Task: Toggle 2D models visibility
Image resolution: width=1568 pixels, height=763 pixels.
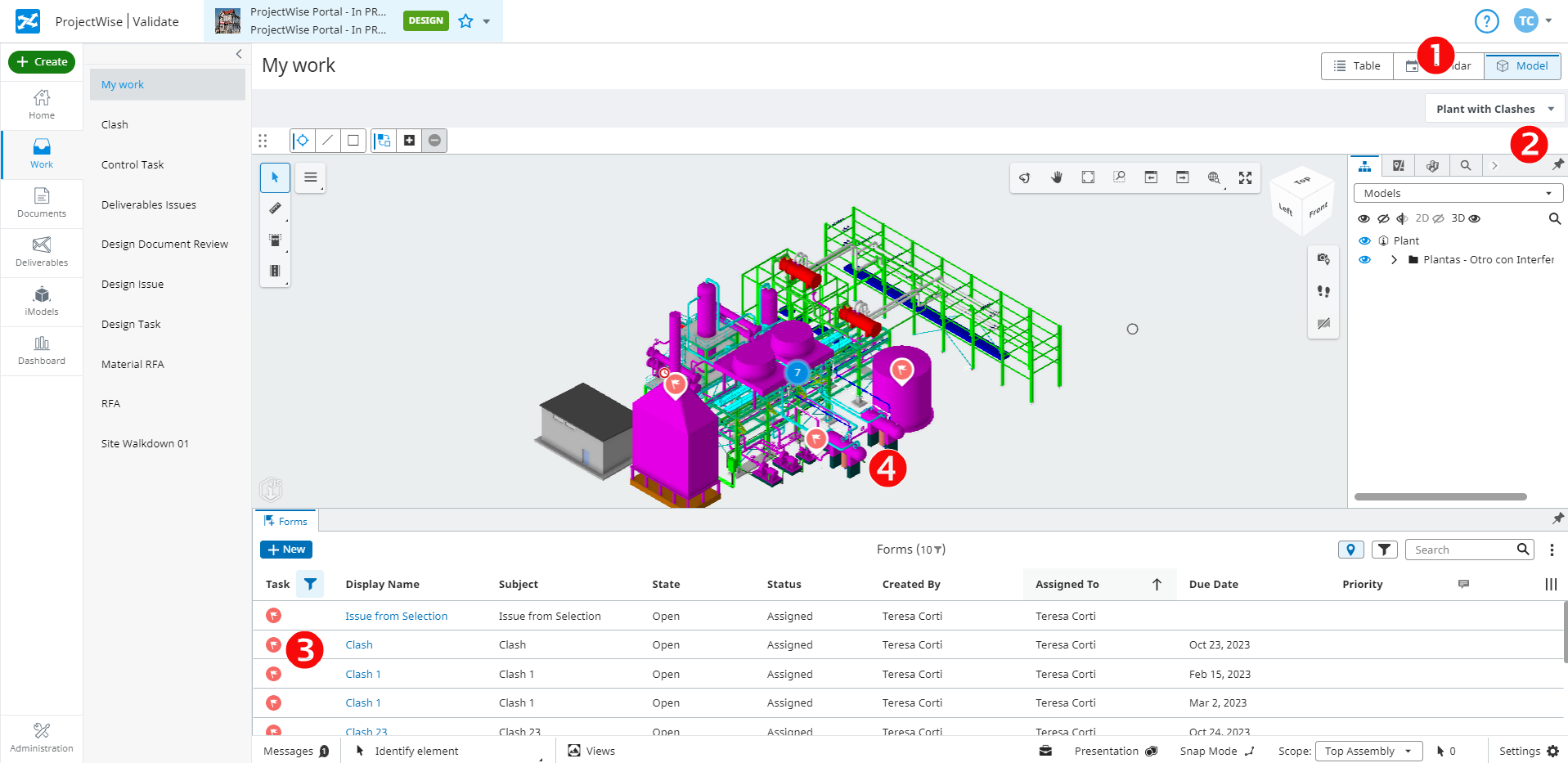Action: coord(1430,218)
